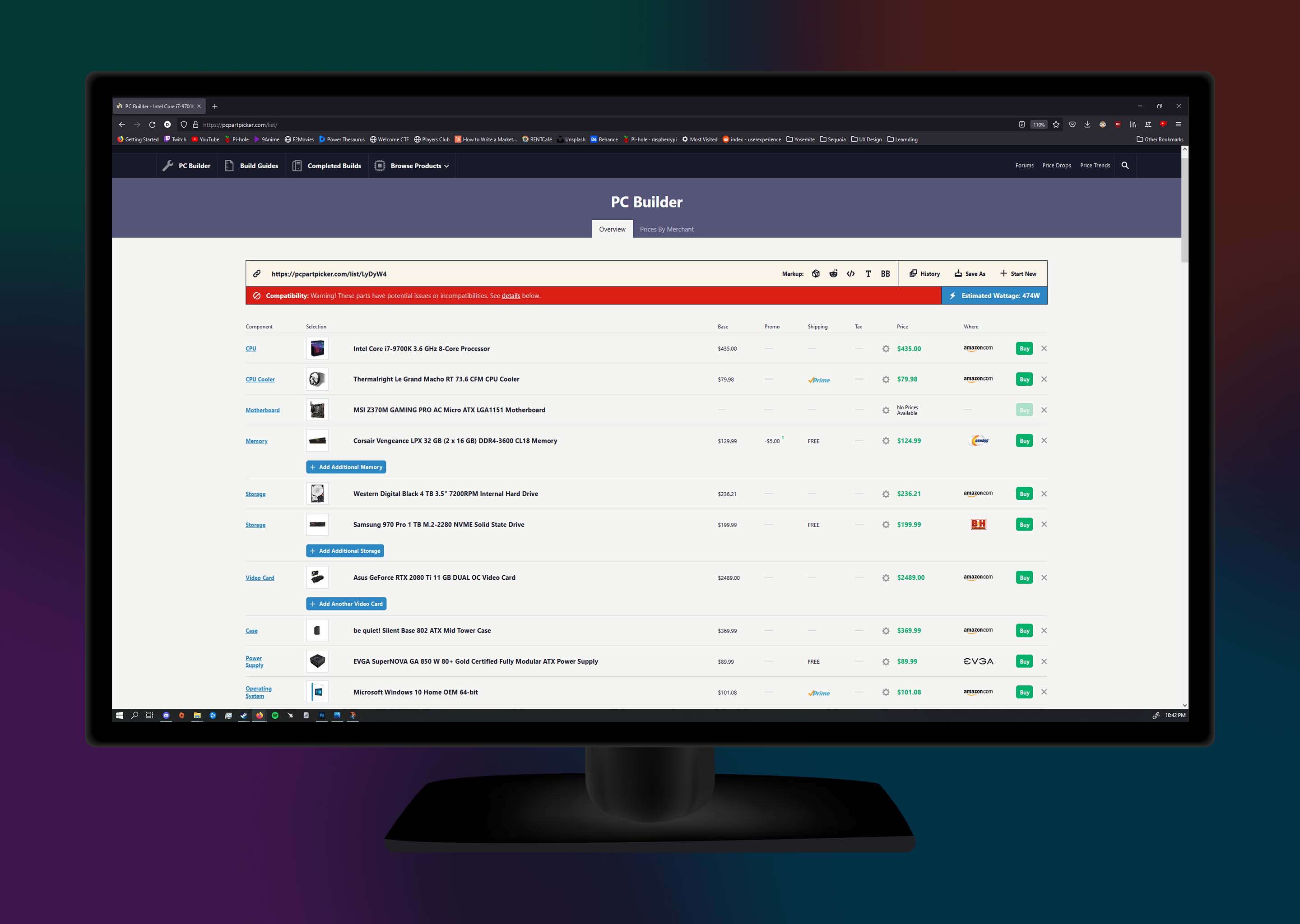Click the Add Additional Storage button
Viewport: 1300px width, 924px height.
[345, 551]
